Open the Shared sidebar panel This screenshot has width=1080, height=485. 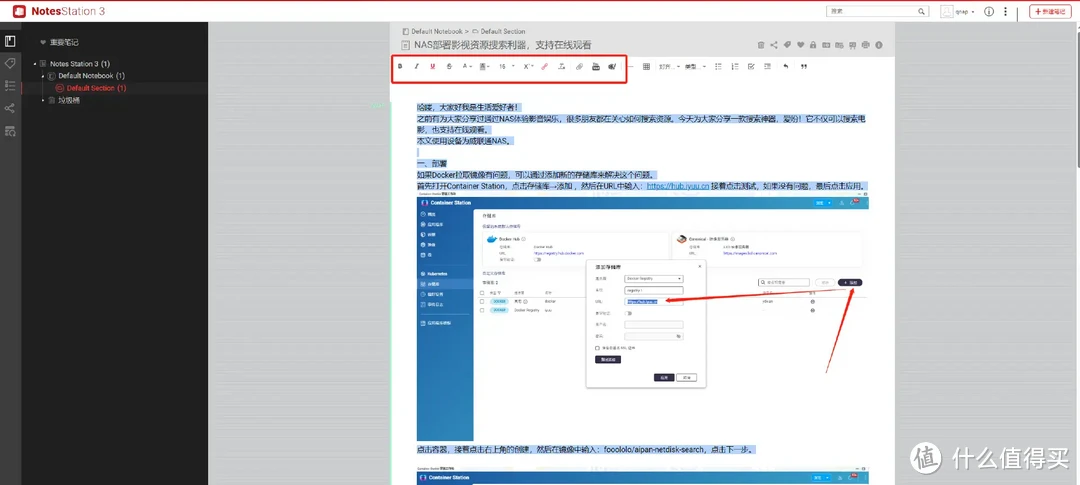(x=10, y=108)
